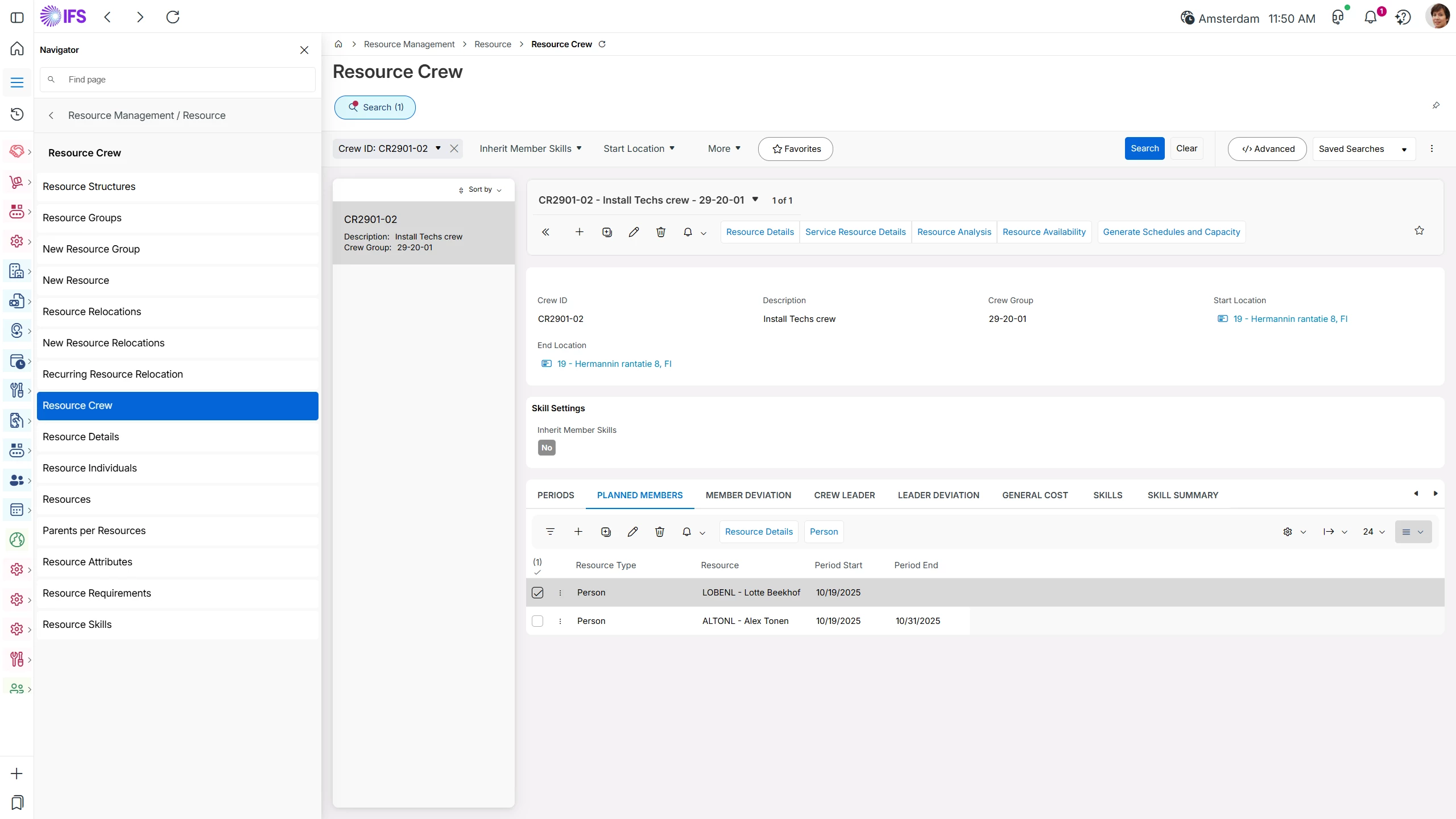Open the Start Location Hermannin rantatie link
This screenshot has width=1456, height=819.
point(1290,319)
